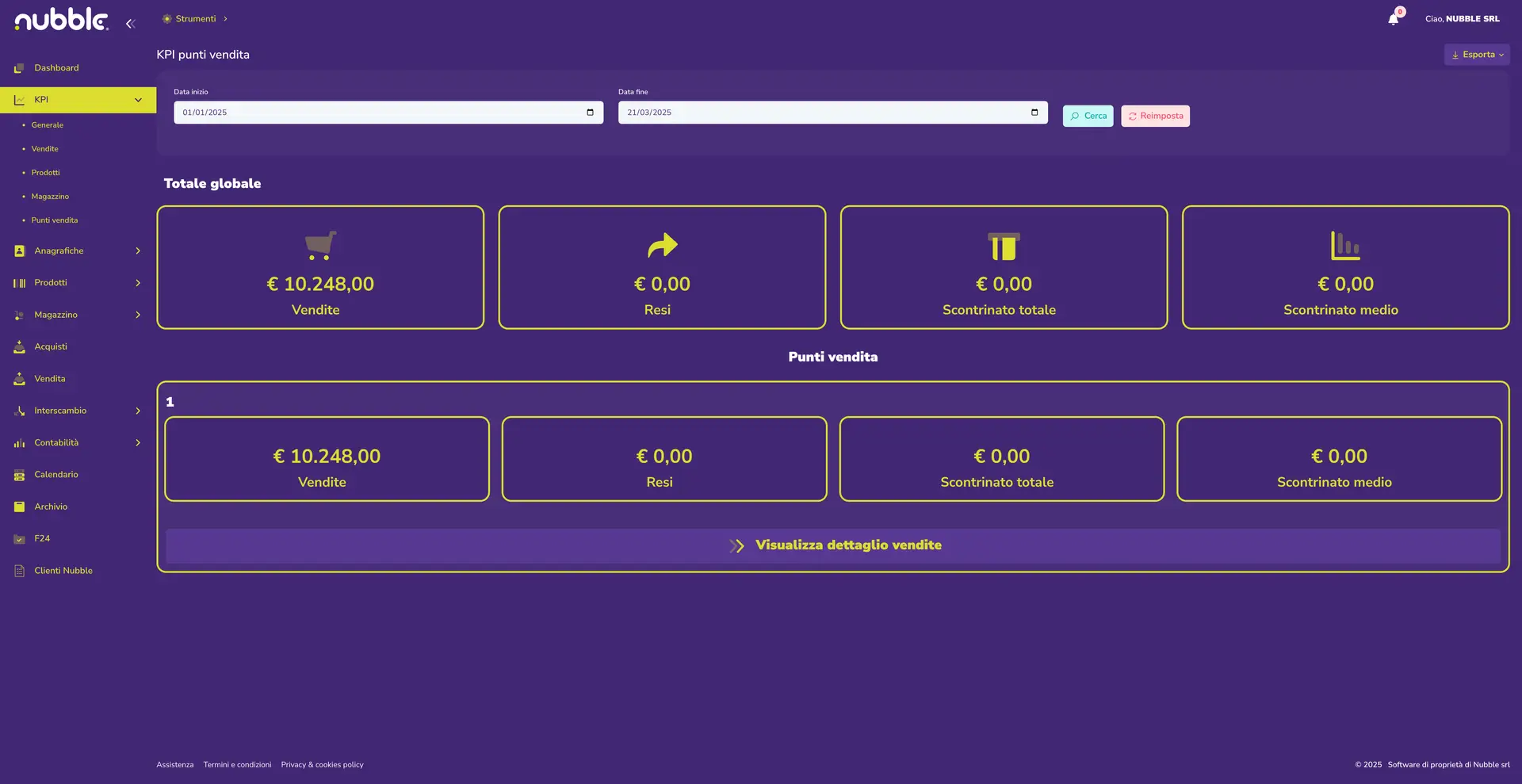The image size is (1522, 784).
Task: Click the Archivio sidebar icon
Action: (x=19, y=507)
